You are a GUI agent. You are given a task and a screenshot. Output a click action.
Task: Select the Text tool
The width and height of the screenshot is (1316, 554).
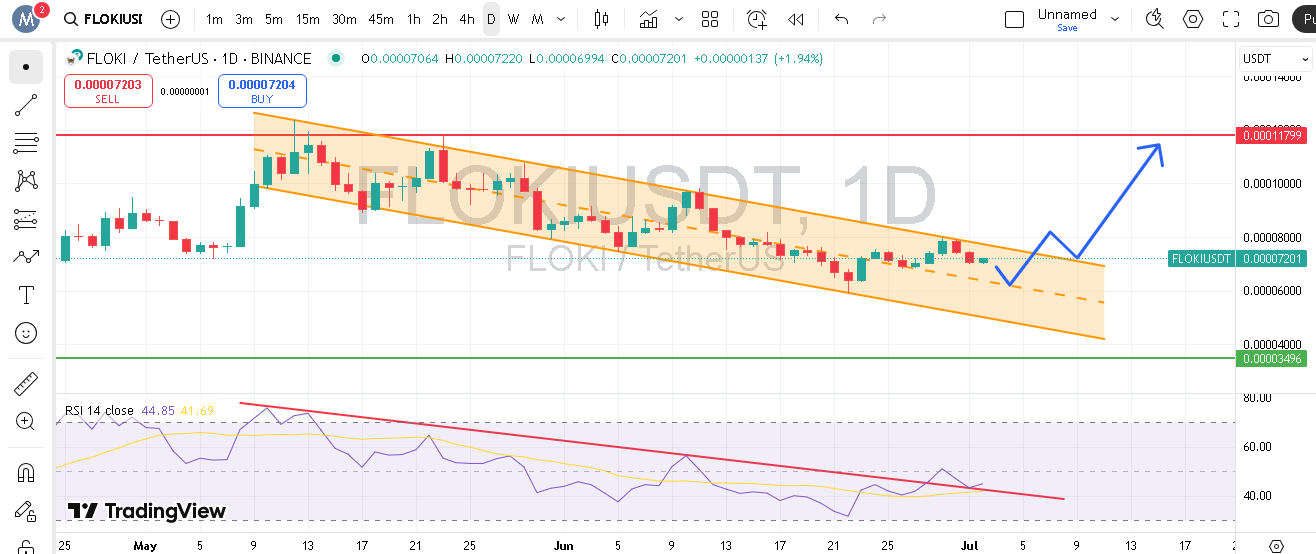point(26,295)
